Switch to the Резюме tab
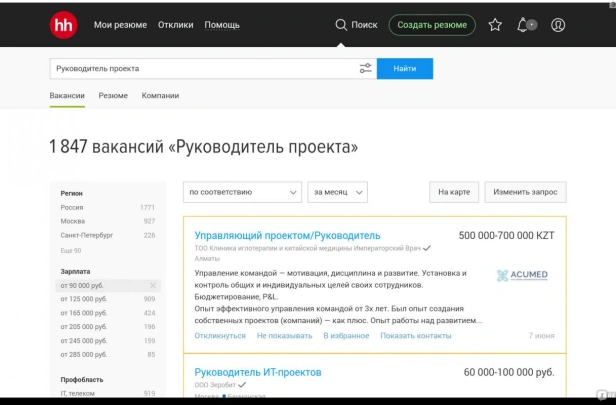The width and height of the screenshot is (616, 405). click(113, 95)
